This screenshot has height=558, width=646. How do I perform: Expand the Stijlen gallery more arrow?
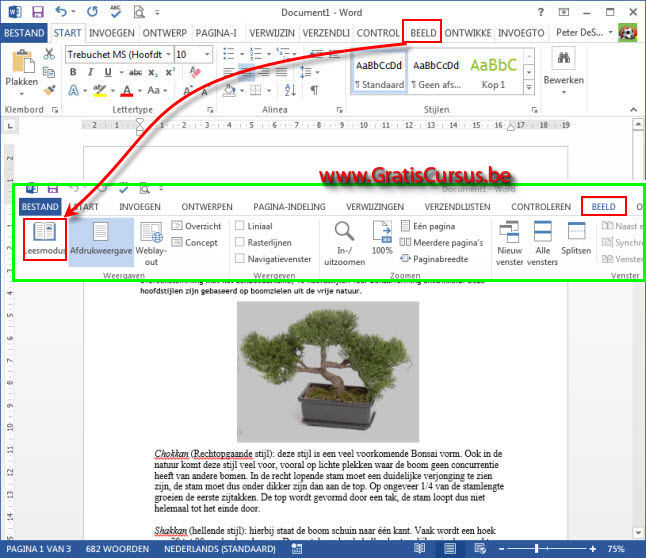[529, 87]
